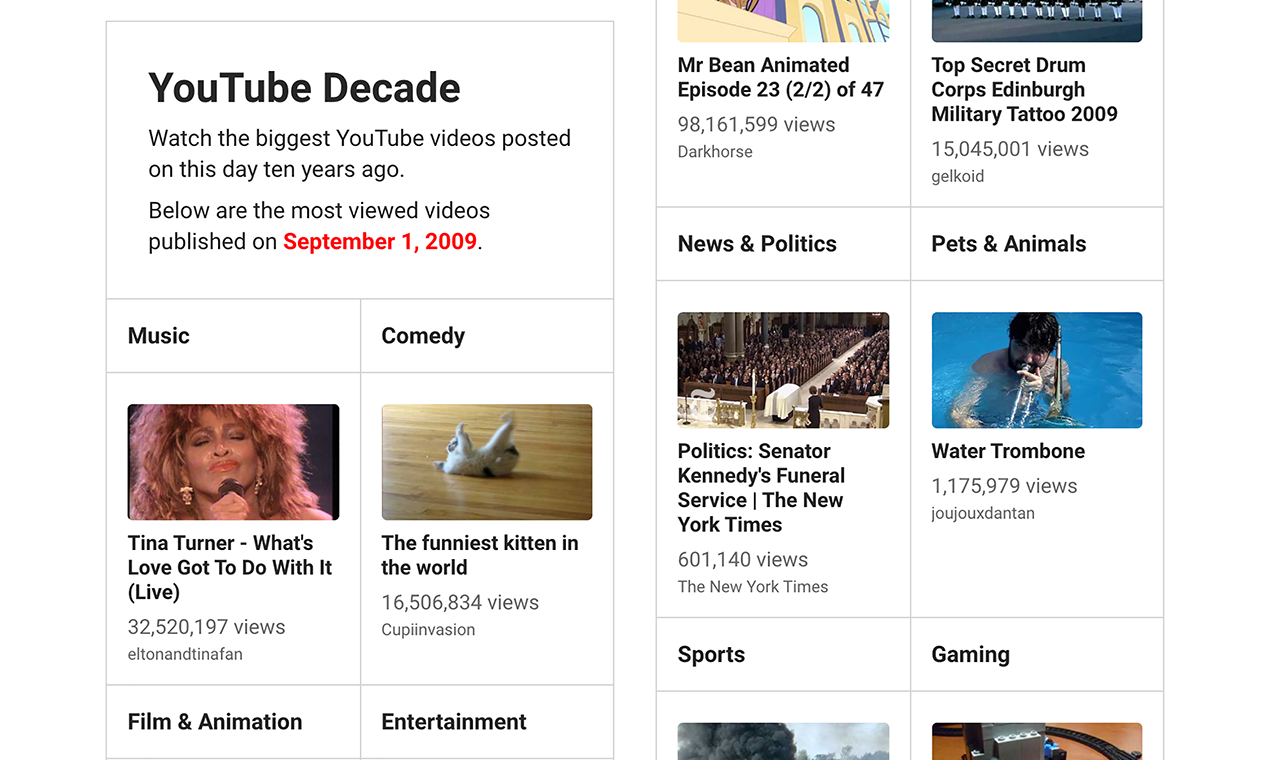
Task: Open the joujouxdantan channel
Action: coord(983,513)
